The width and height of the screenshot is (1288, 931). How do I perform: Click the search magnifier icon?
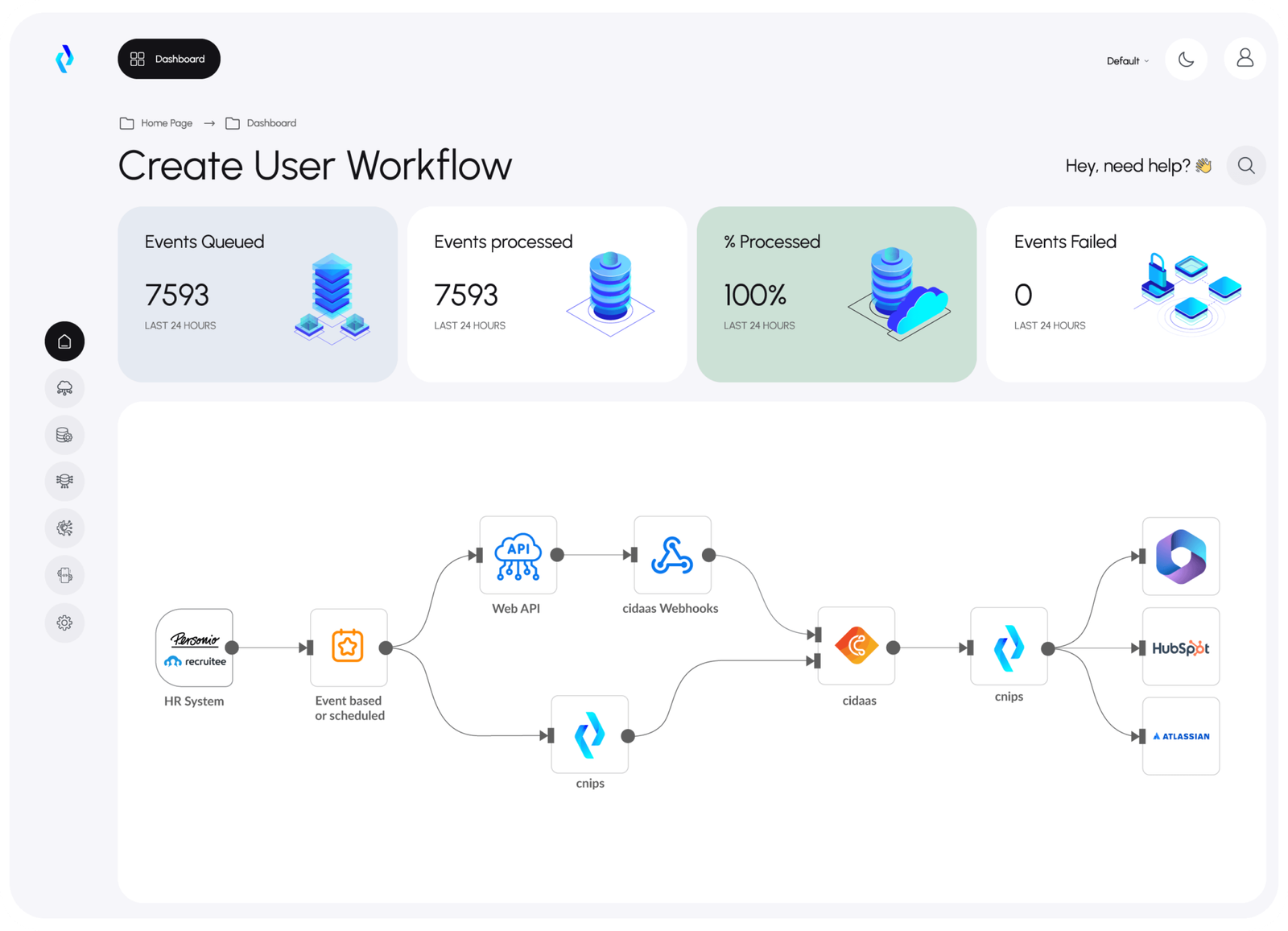(1246, 165)
